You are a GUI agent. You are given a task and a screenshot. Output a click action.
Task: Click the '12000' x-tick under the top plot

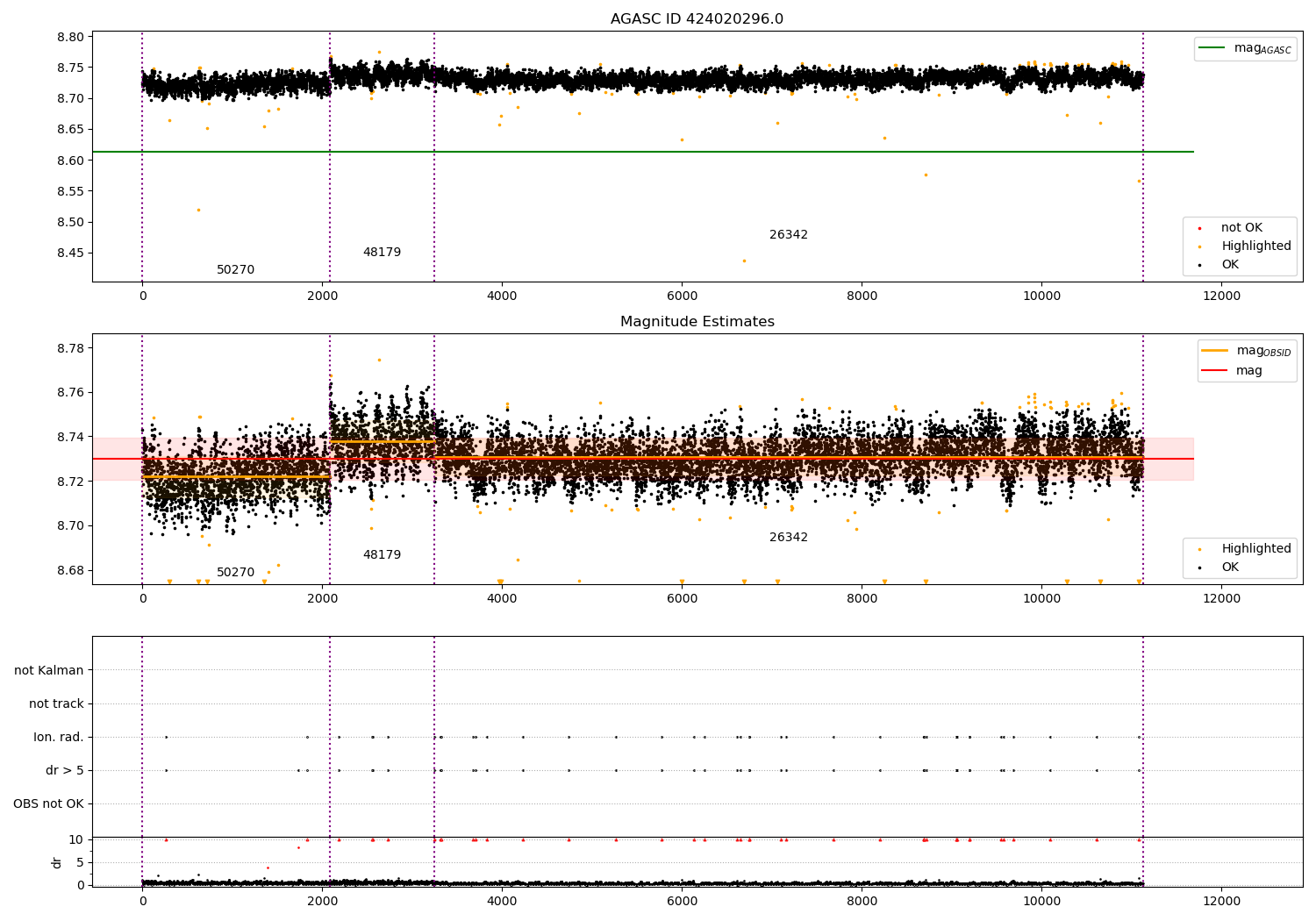pyautogui.click(x=1221, y=296)
